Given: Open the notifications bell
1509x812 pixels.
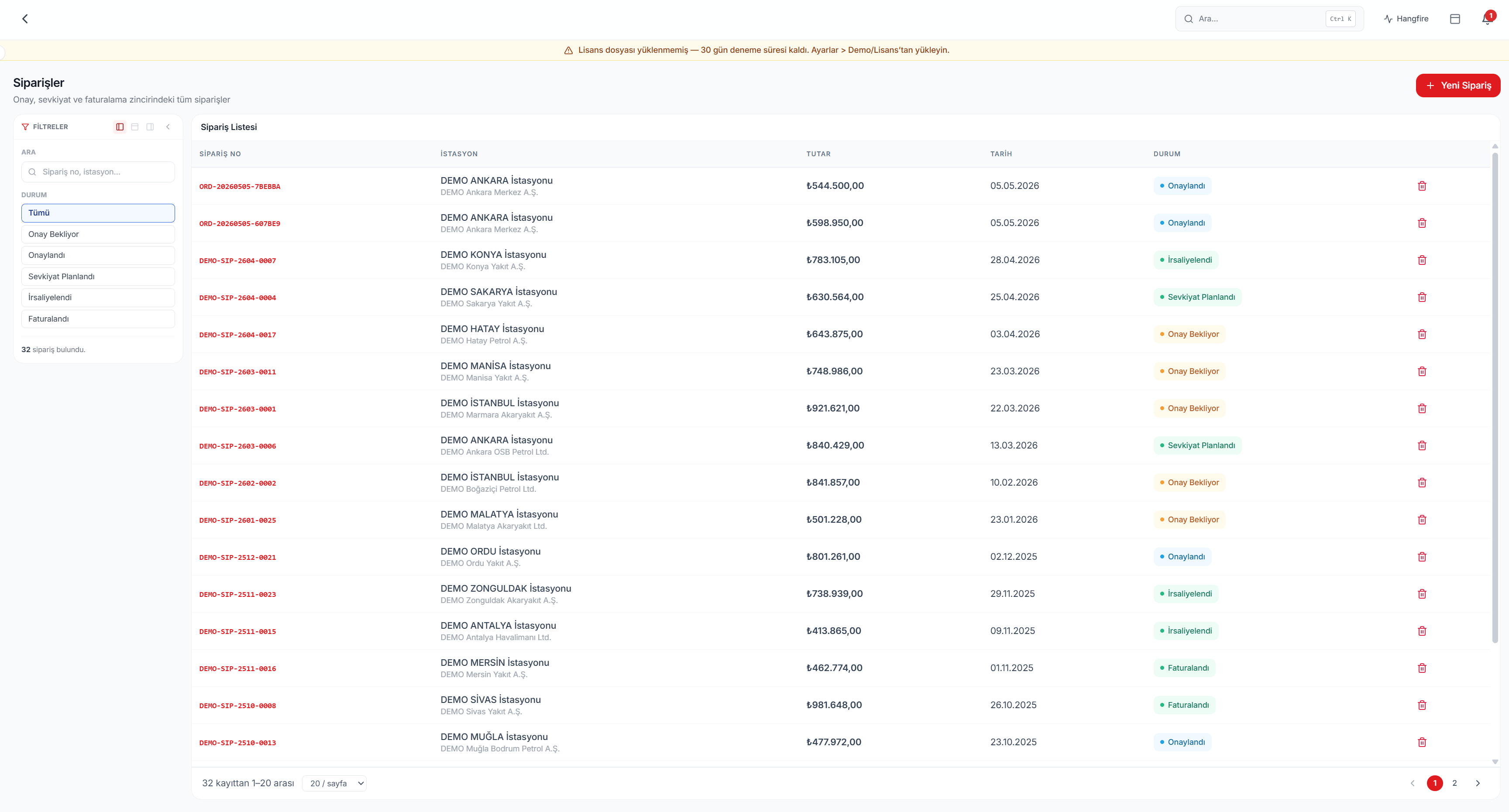Looking at the screenshot, I should click(x=1487, y=19).
